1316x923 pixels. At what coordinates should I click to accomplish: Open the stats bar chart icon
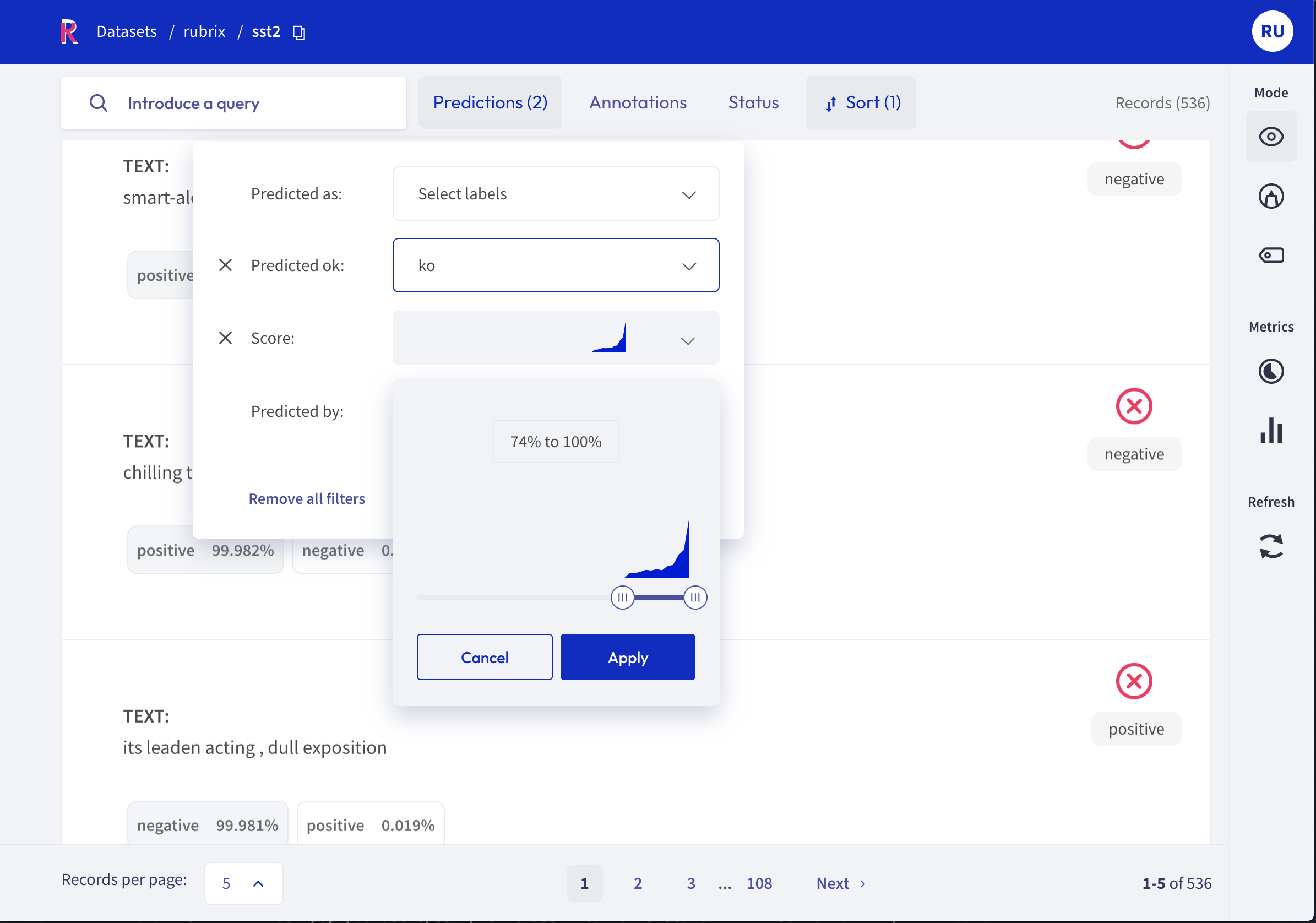pyautogui.click(x=1270, y=431)
